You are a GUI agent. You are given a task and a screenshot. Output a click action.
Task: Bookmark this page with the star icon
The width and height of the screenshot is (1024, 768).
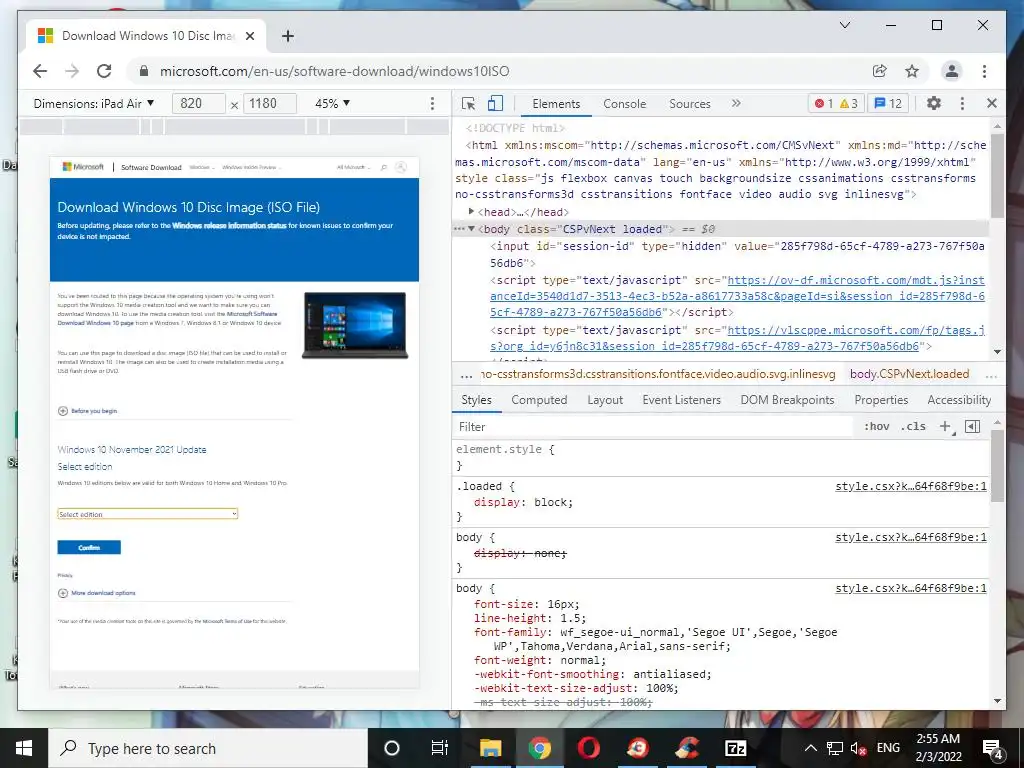912,71
